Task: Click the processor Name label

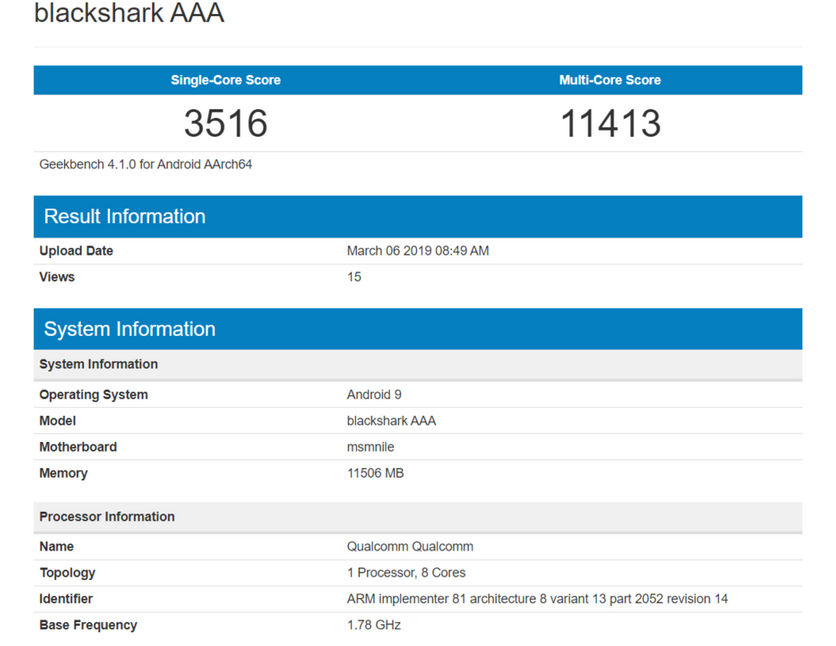Action: [57, 546]
